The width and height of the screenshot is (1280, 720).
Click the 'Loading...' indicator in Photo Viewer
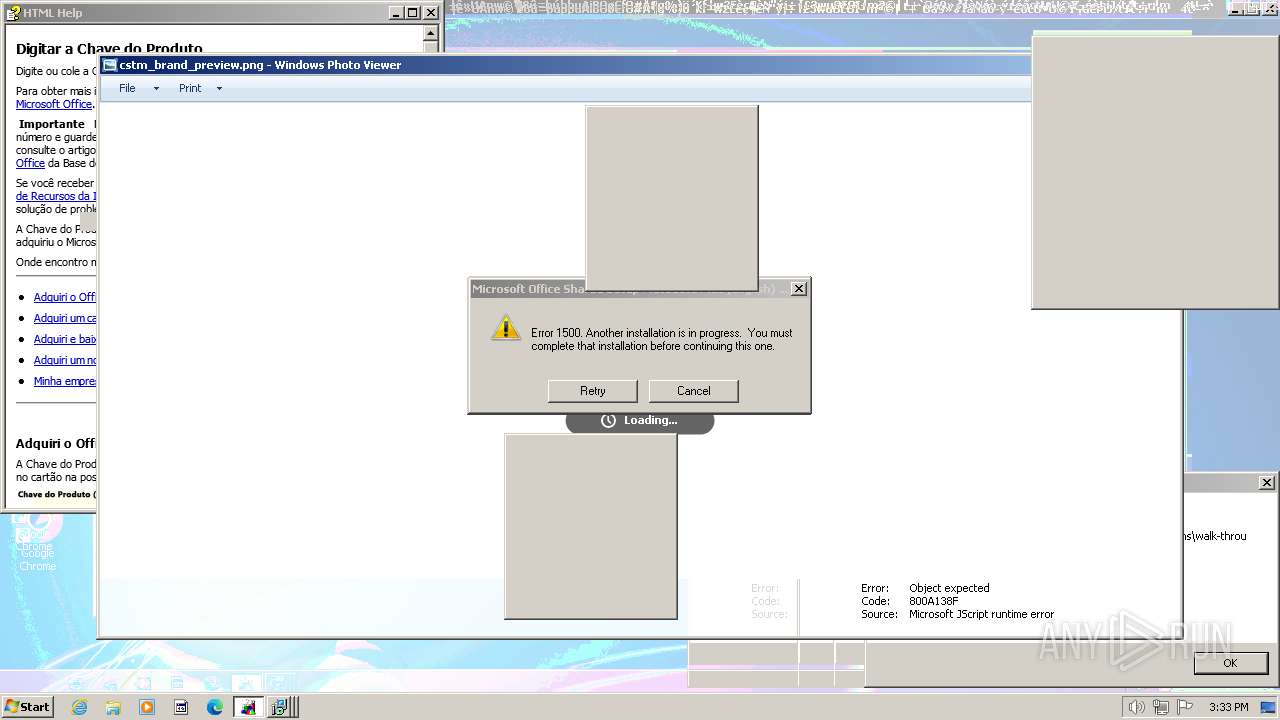[640, 420]
